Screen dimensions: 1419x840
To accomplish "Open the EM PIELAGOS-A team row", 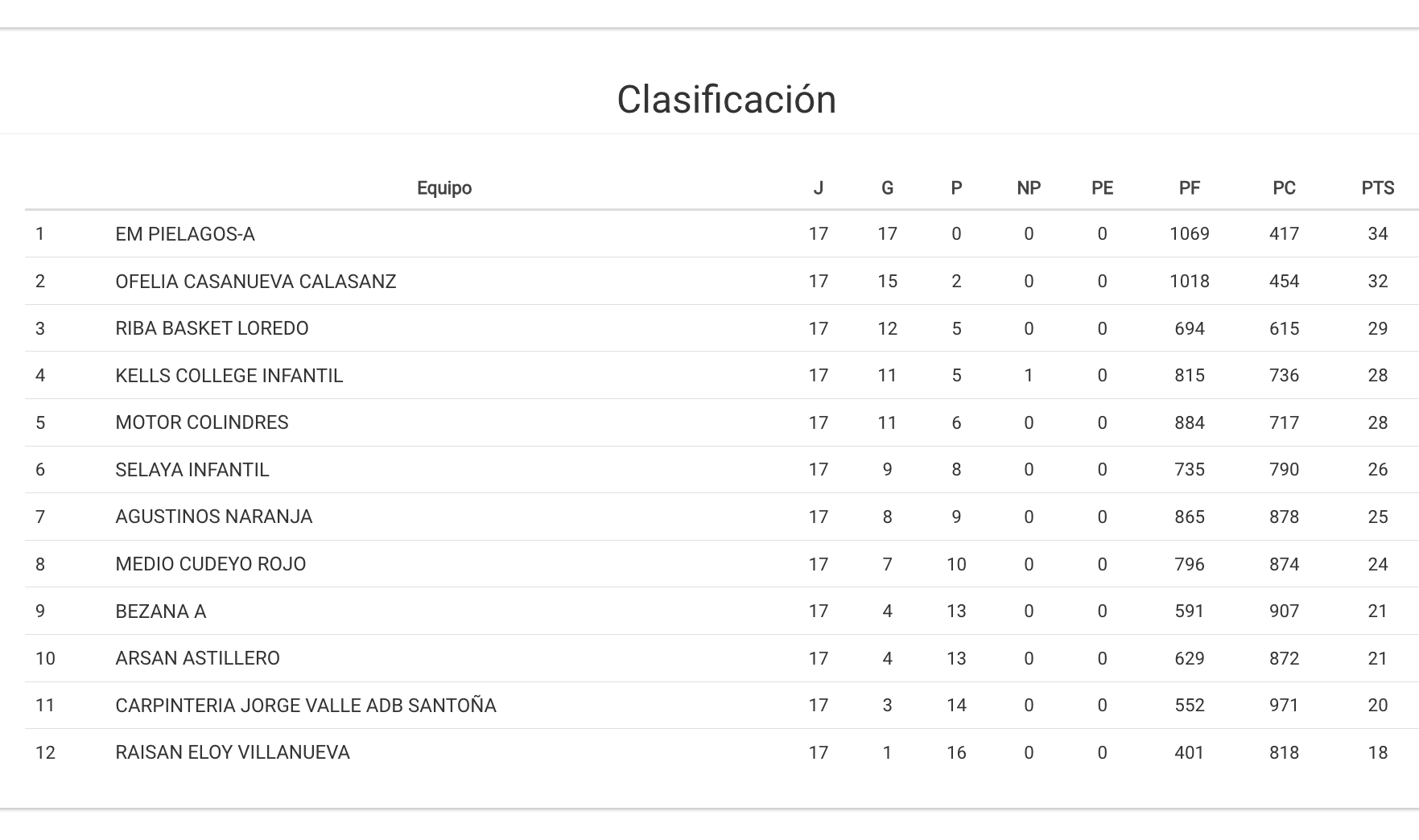I will 185,234.
